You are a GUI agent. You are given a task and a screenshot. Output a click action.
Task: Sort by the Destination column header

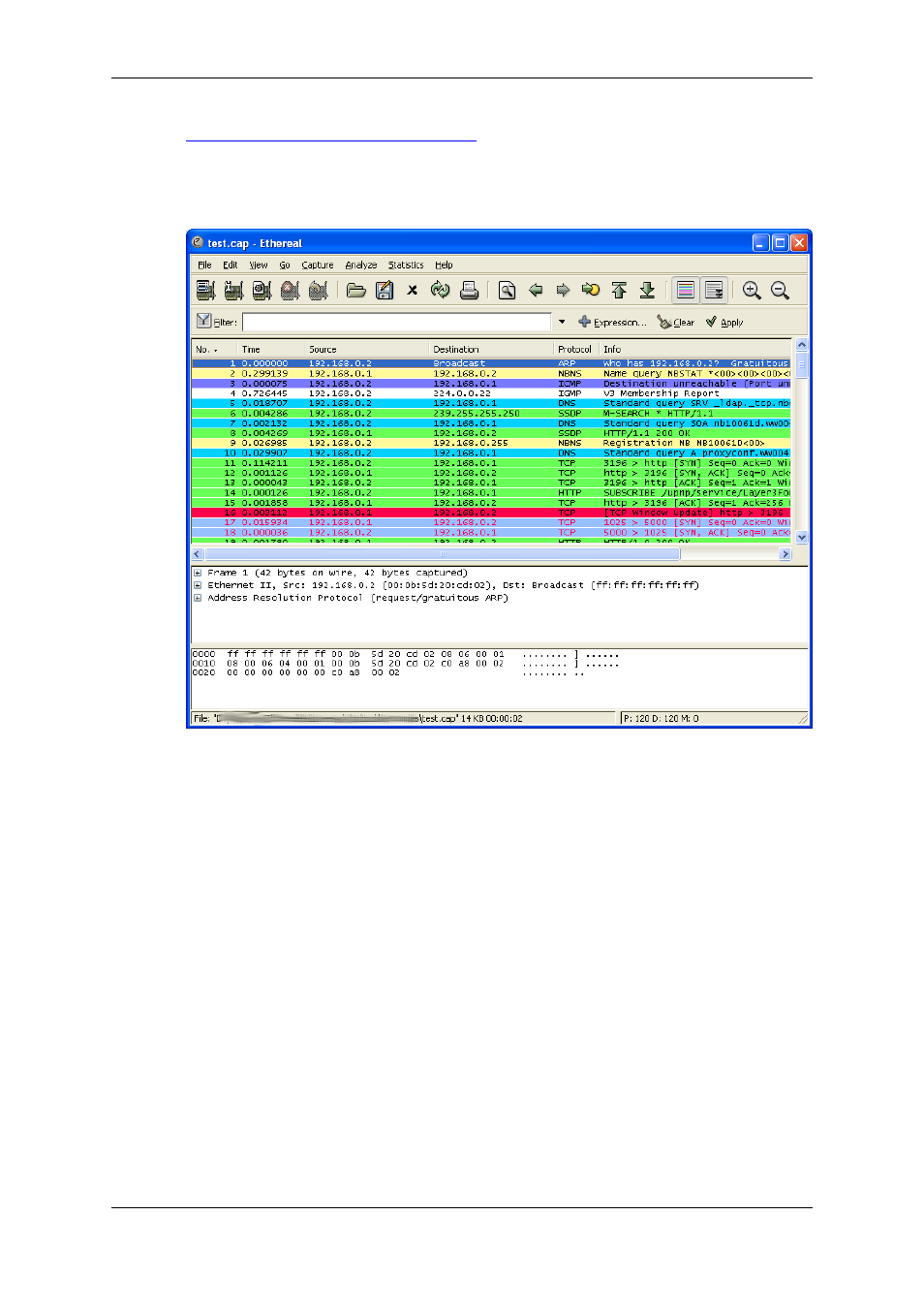click(x=491, y=349)
